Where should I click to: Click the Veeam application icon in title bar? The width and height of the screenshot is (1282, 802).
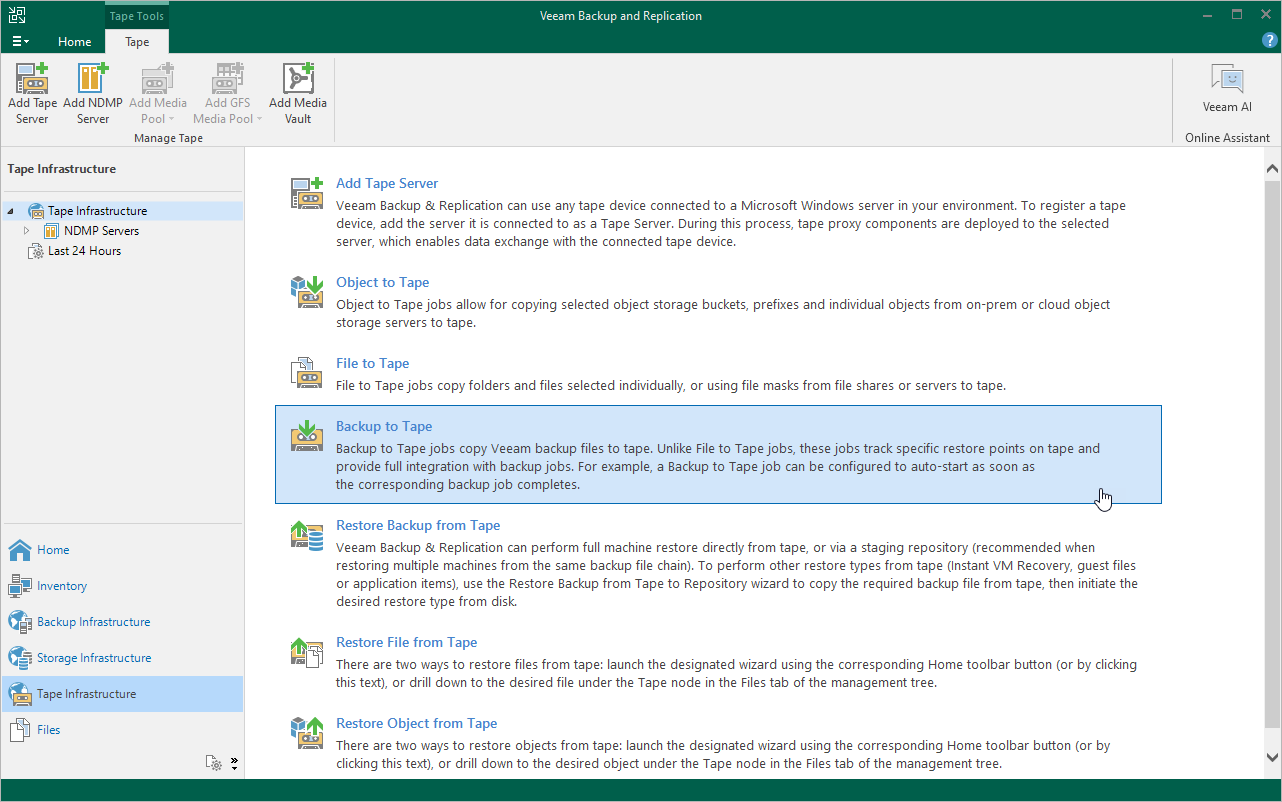coord(16,15)
